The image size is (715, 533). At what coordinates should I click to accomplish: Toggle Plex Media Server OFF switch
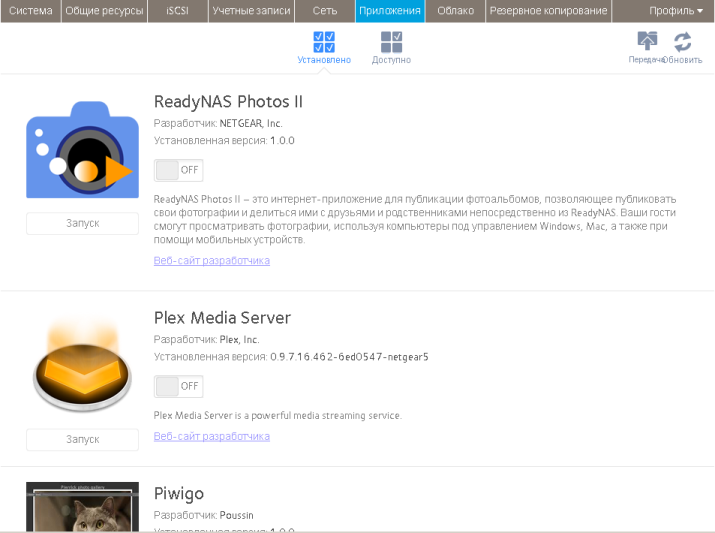coord(178,386)
